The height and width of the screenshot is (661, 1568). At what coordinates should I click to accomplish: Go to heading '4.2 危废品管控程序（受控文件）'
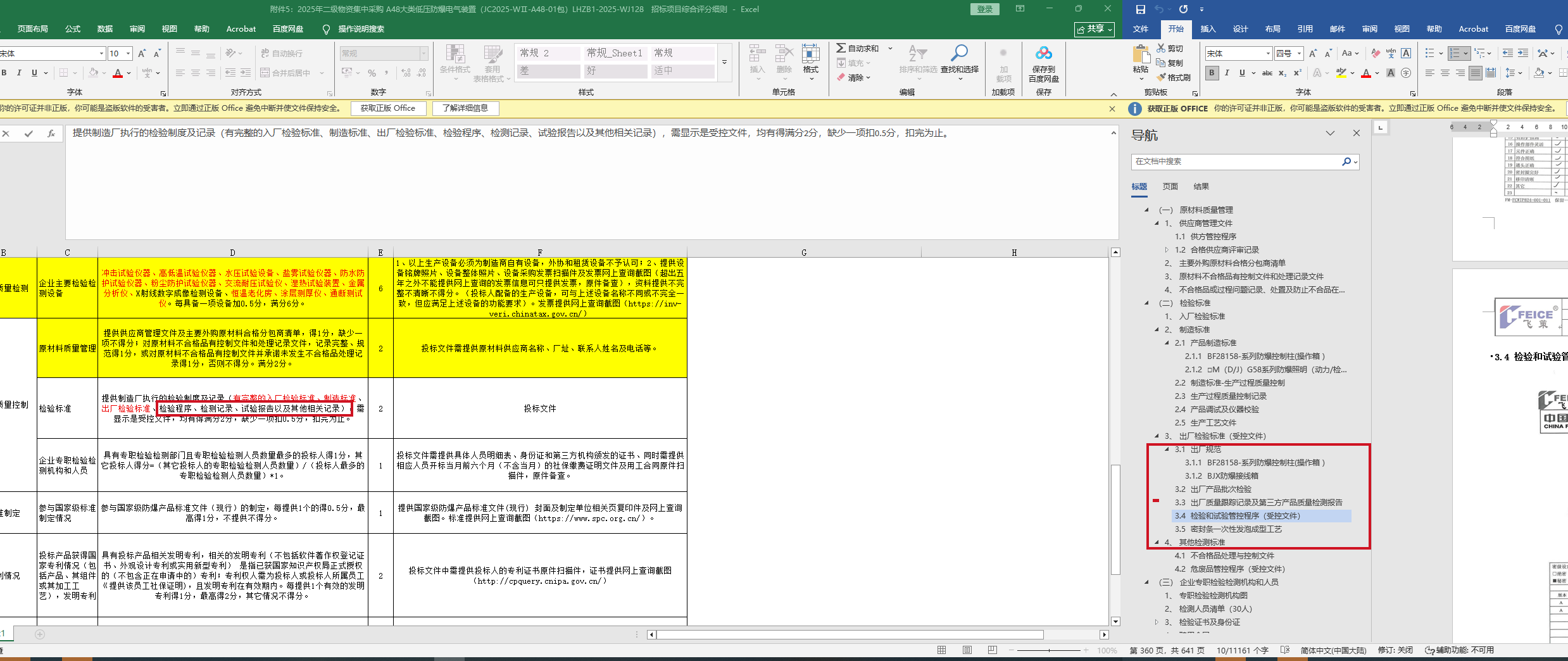pos(1230,569)
